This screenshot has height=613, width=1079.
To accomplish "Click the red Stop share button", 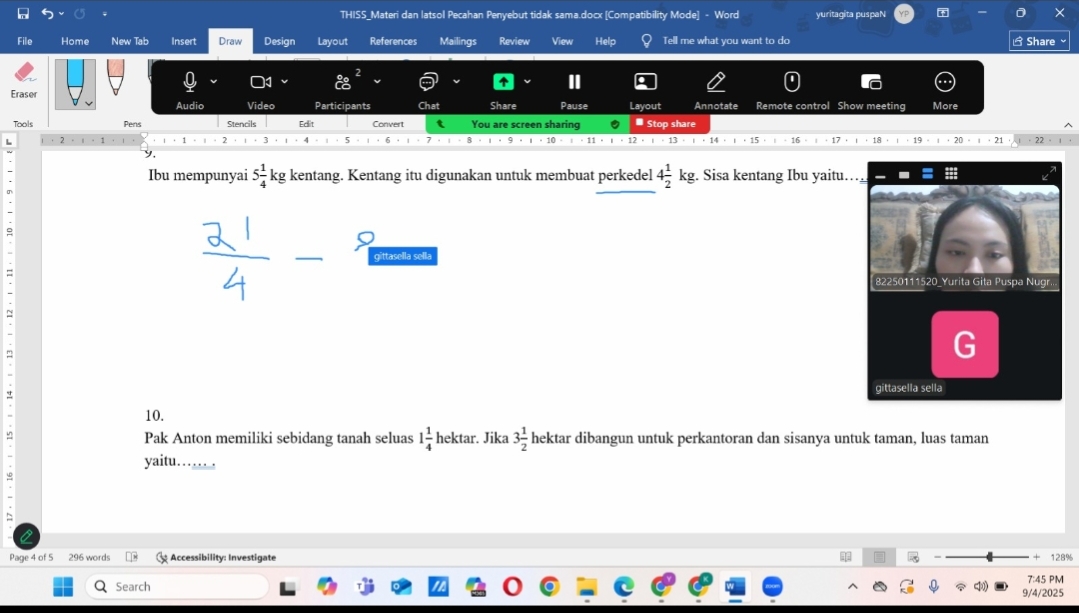I will coord(670,124).
